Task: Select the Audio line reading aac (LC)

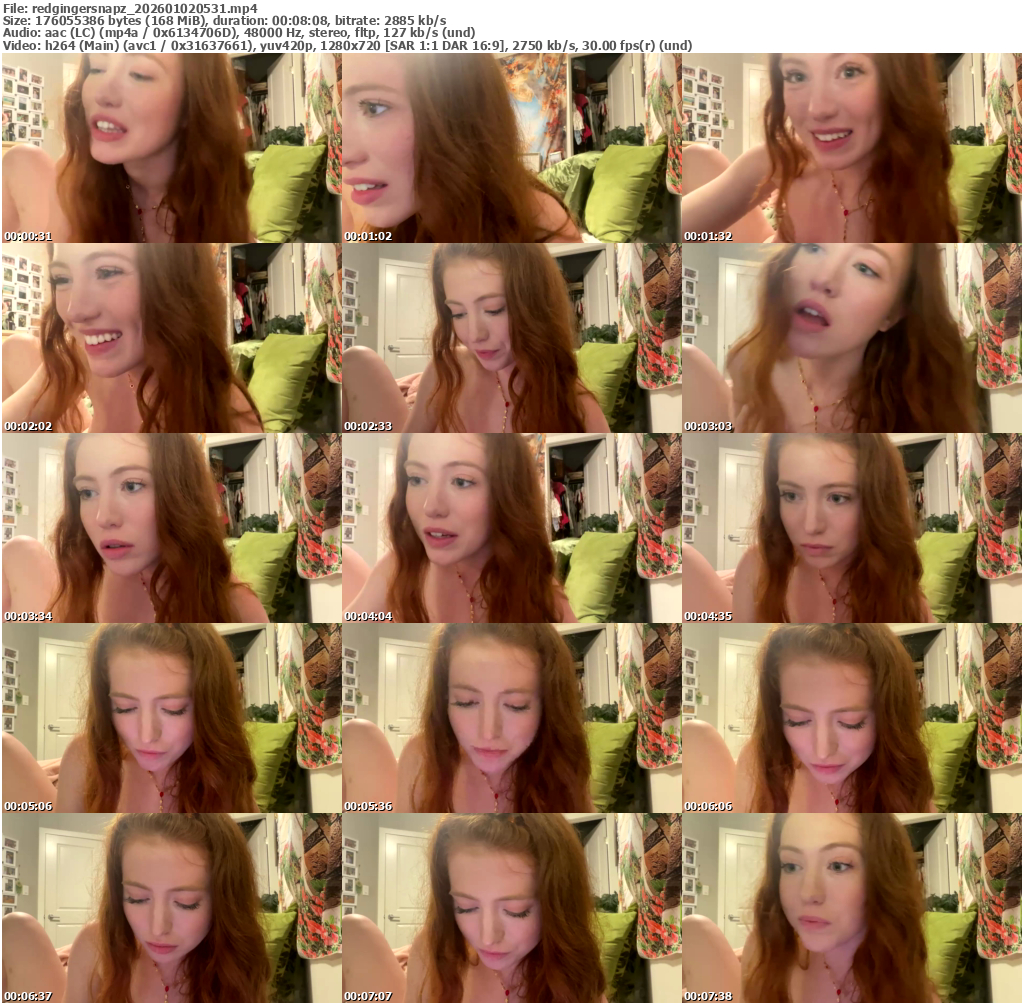Action: click(x=239, y=33)
